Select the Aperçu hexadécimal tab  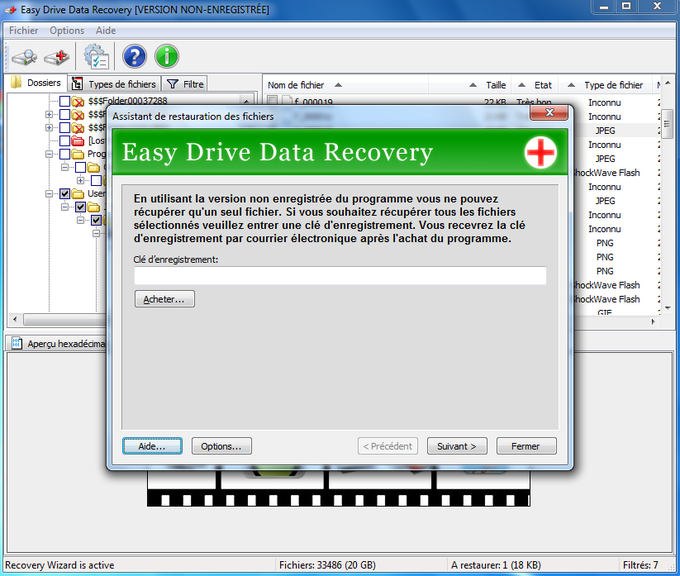tap(58, 344)
